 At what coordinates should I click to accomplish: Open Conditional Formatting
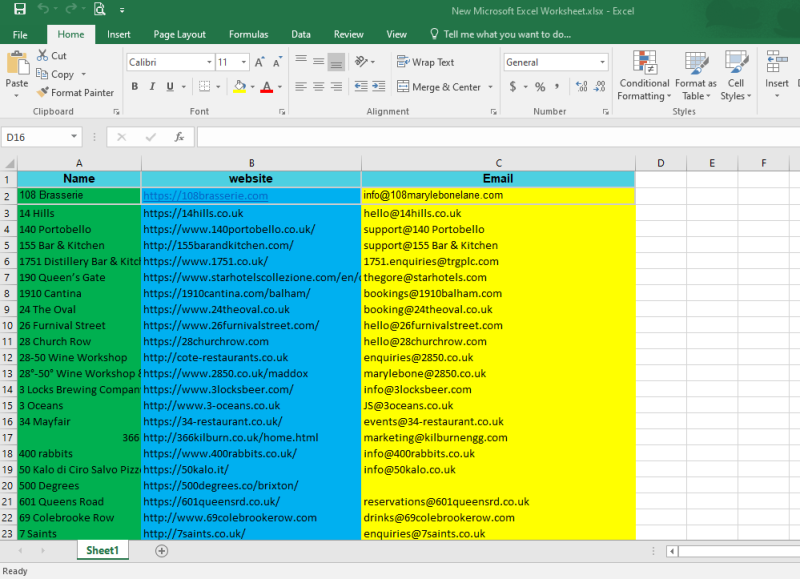coord(644,75)
